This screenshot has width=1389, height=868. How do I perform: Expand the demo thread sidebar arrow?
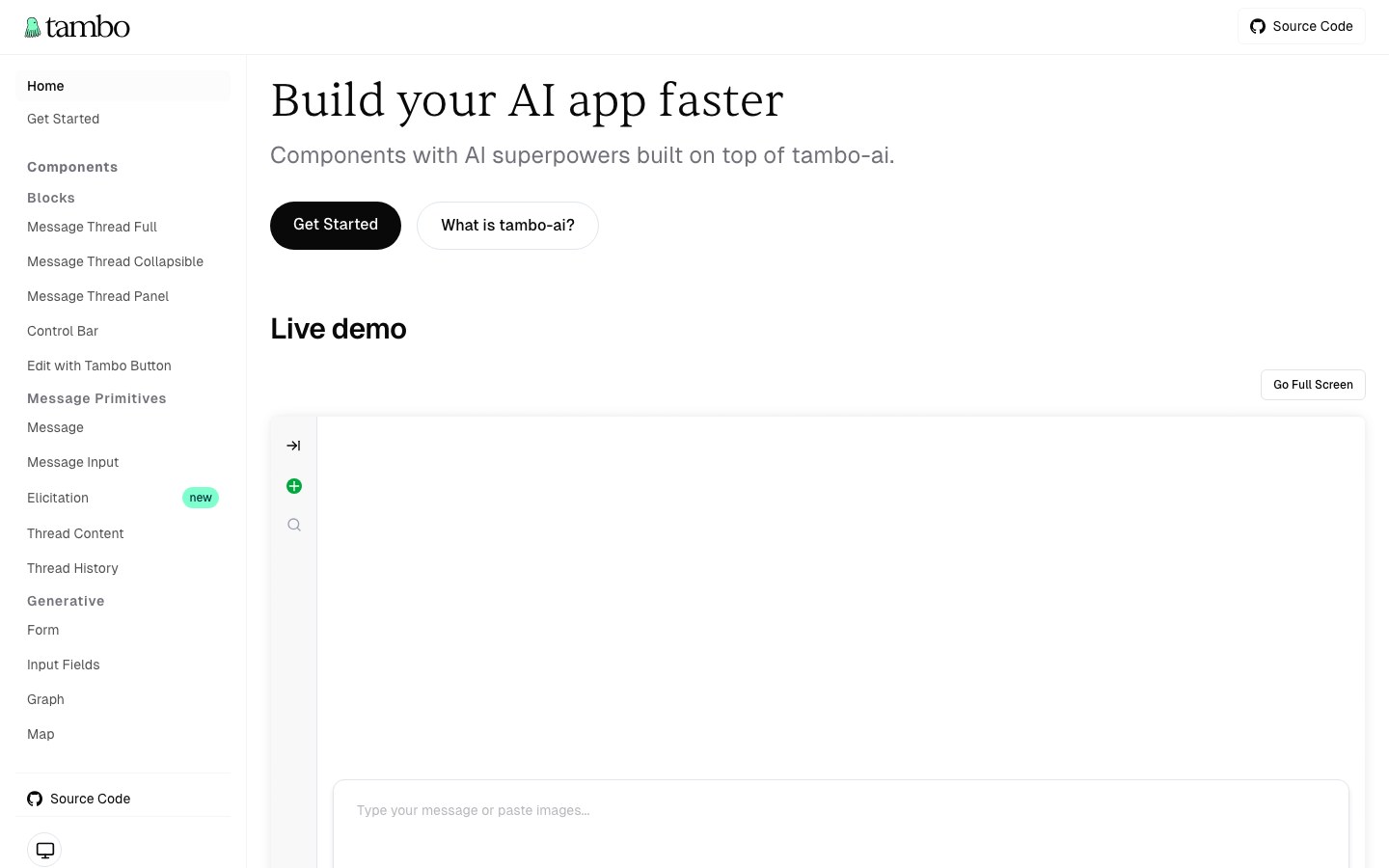293,446
